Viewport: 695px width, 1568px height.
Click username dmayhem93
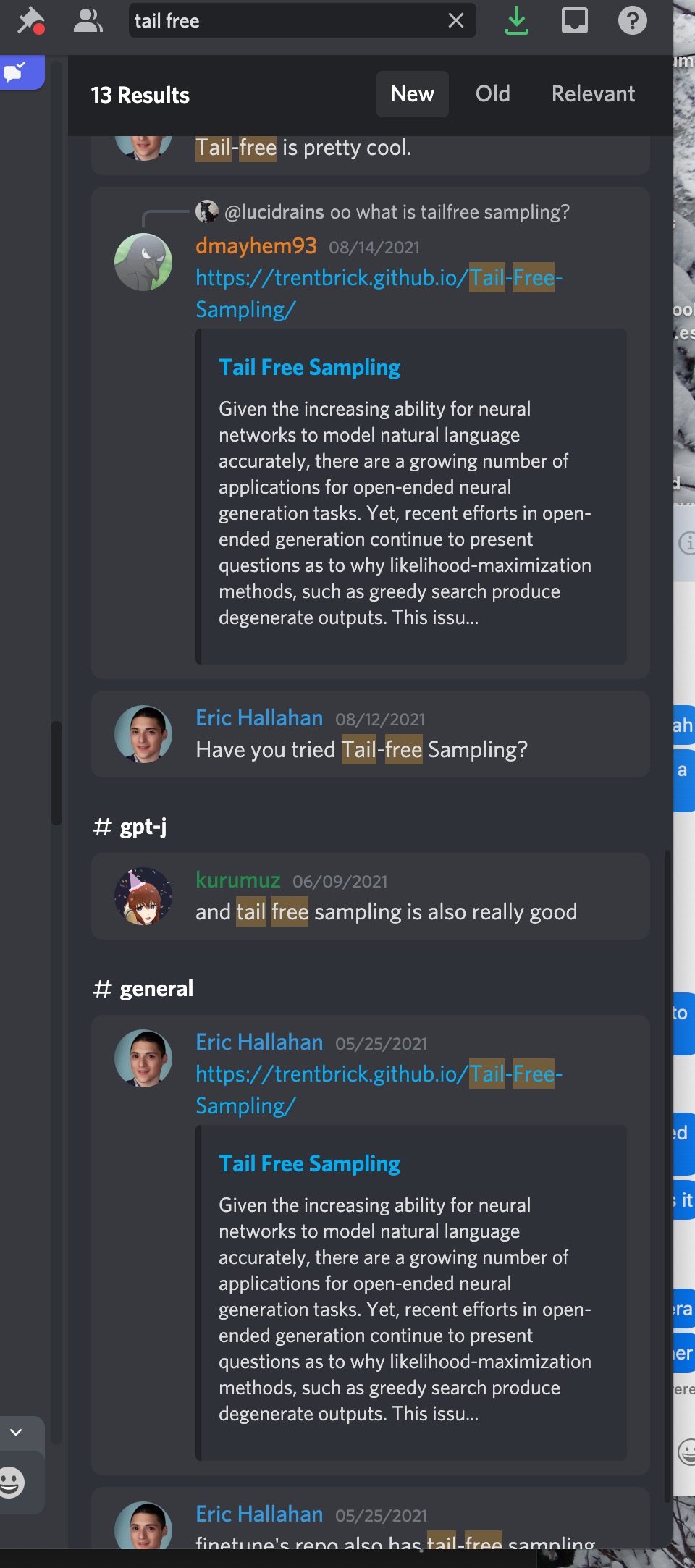click(x=256, y=246)
